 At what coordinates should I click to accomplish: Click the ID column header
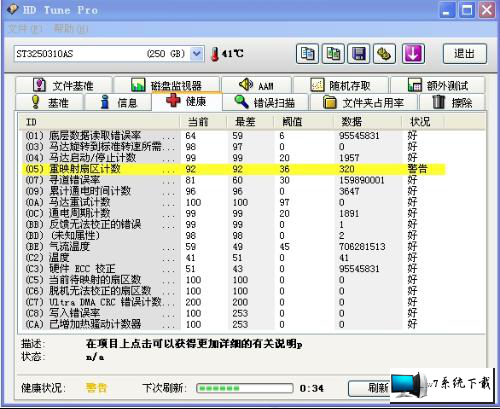pos(99,122)
